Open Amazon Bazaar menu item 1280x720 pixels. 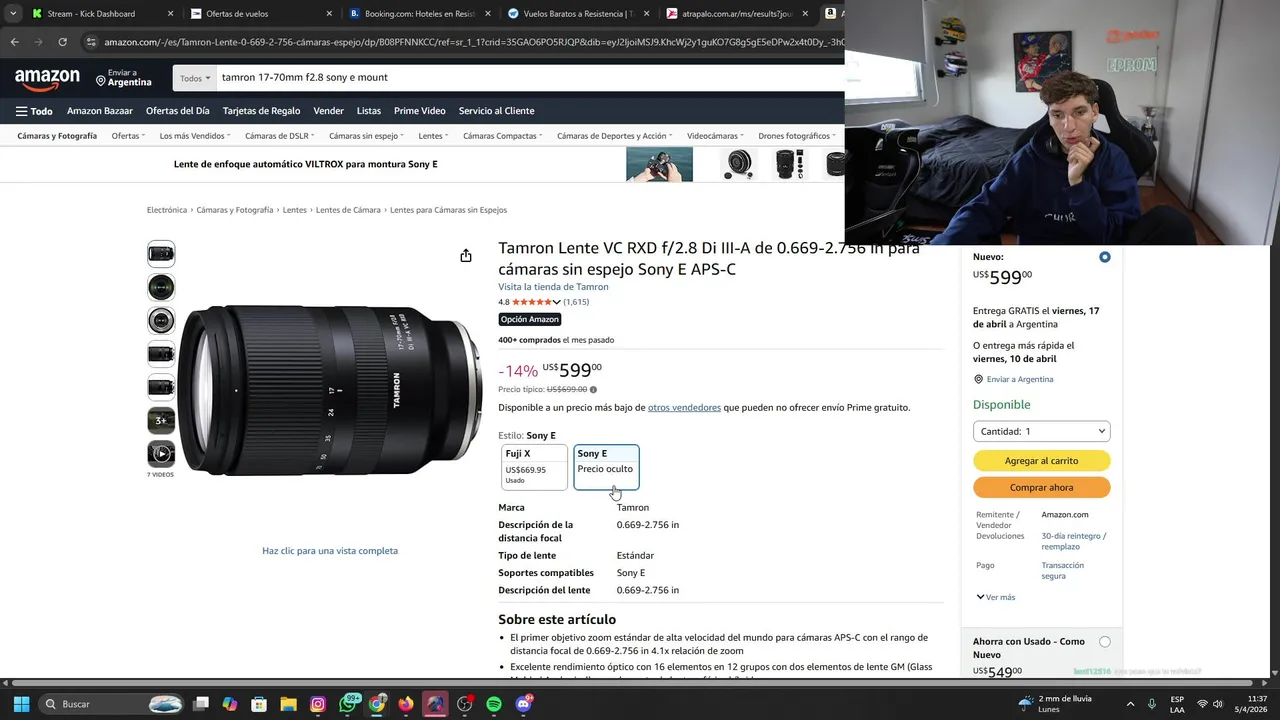[100, 111]
